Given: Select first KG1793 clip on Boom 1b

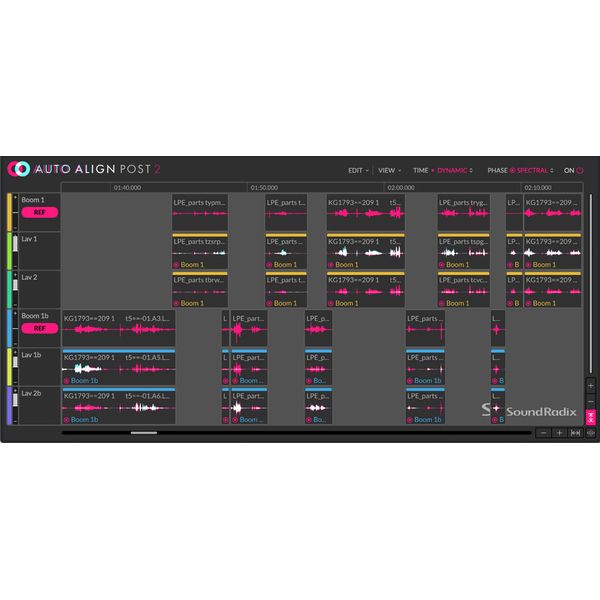Looking at the screenshot, I should coord(117,327).
